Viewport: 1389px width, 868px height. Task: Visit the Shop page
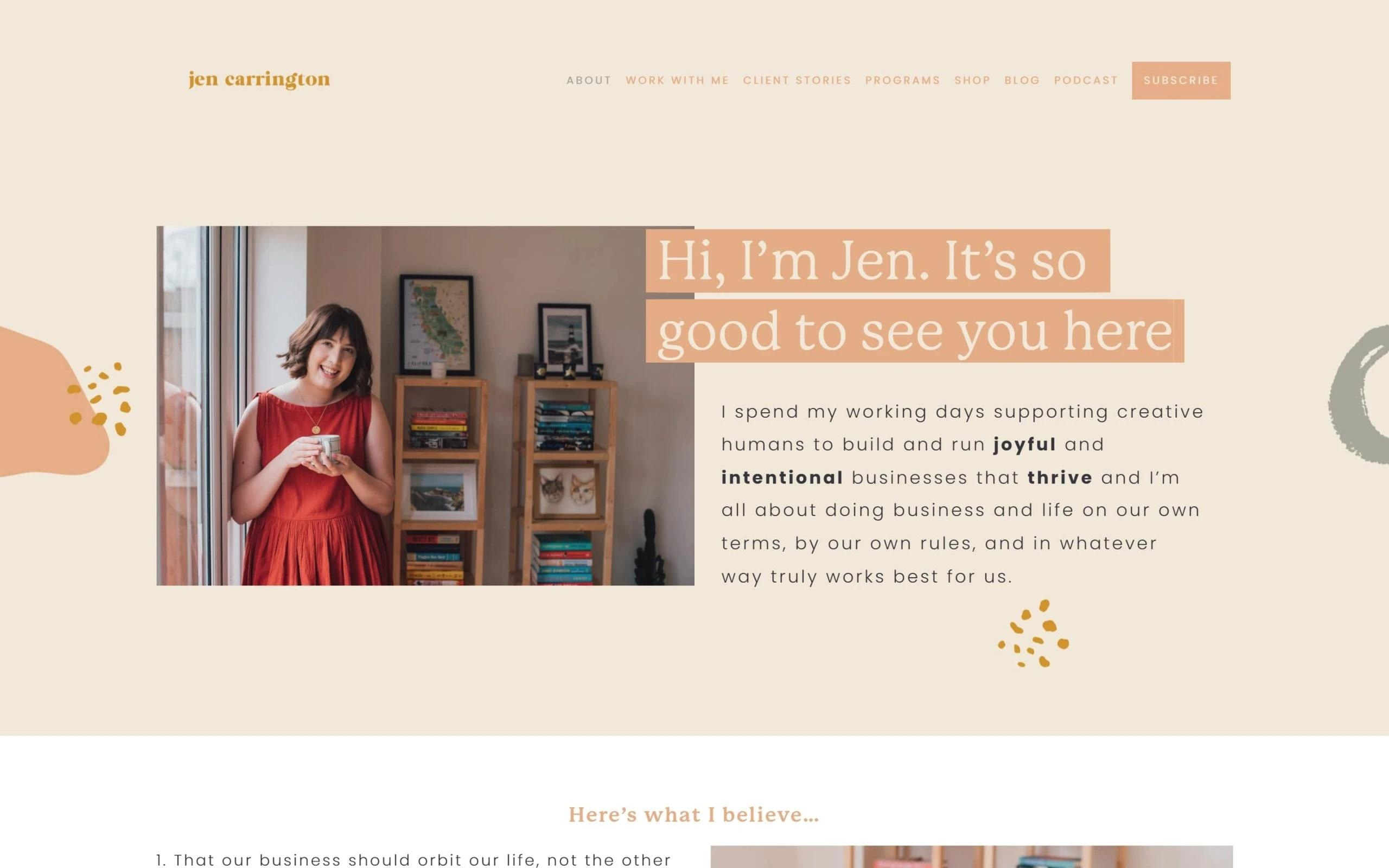[972, 80]
